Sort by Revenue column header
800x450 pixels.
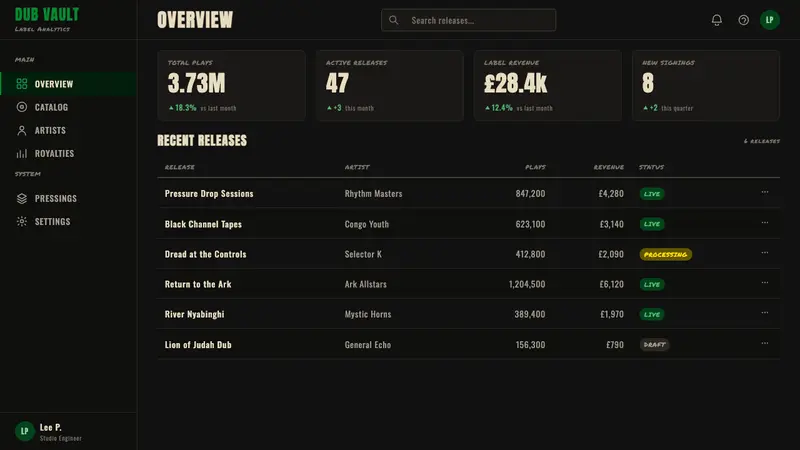[609, 167]
